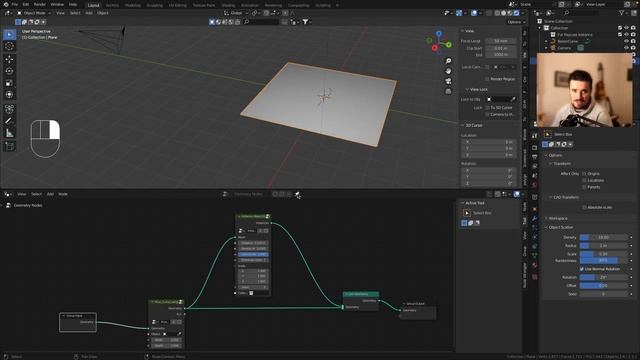Viewport: 640px width, 360px height.
Task: Open the File menu
Action: pyautogui.click(x=15, y=4)
